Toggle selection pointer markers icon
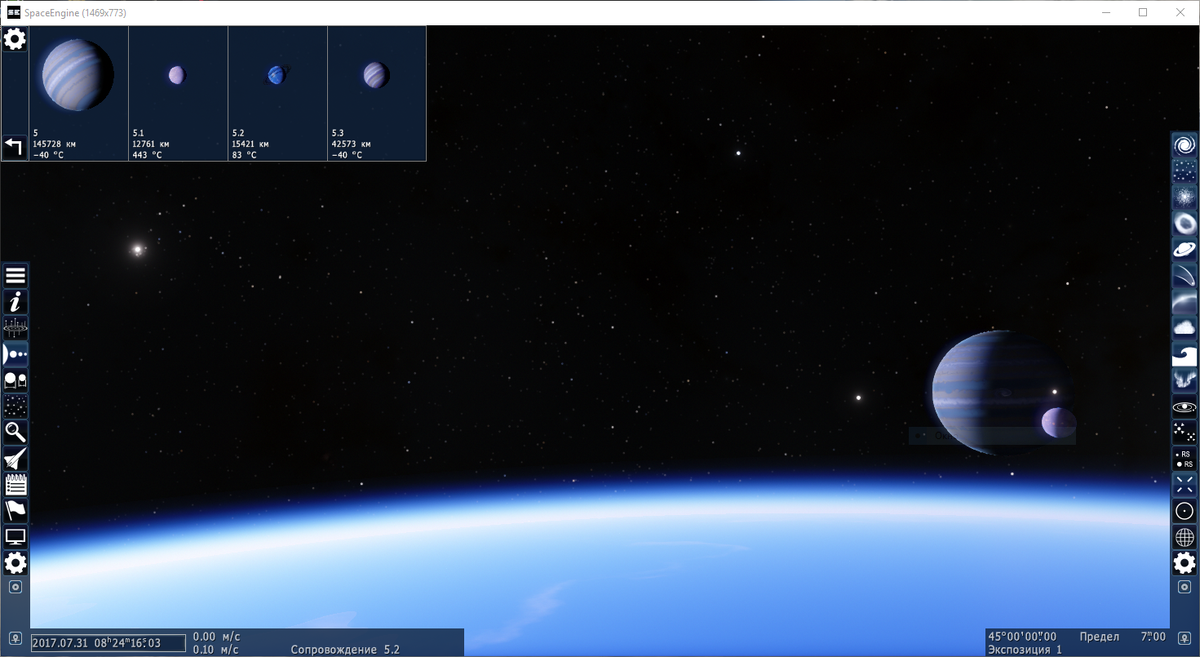The width and height of the screenshot is (1200, 657). click(1185, 484)
